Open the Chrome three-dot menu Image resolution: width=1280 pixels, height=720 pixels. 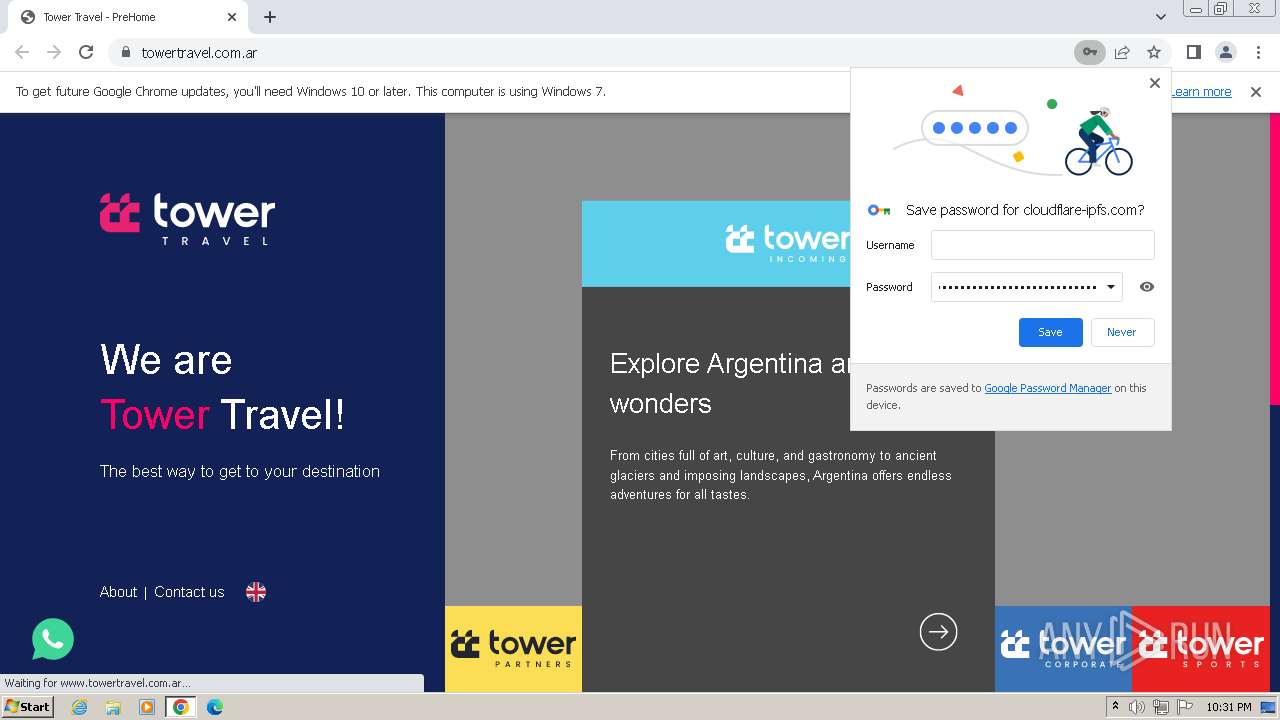tap(1257, 52)
